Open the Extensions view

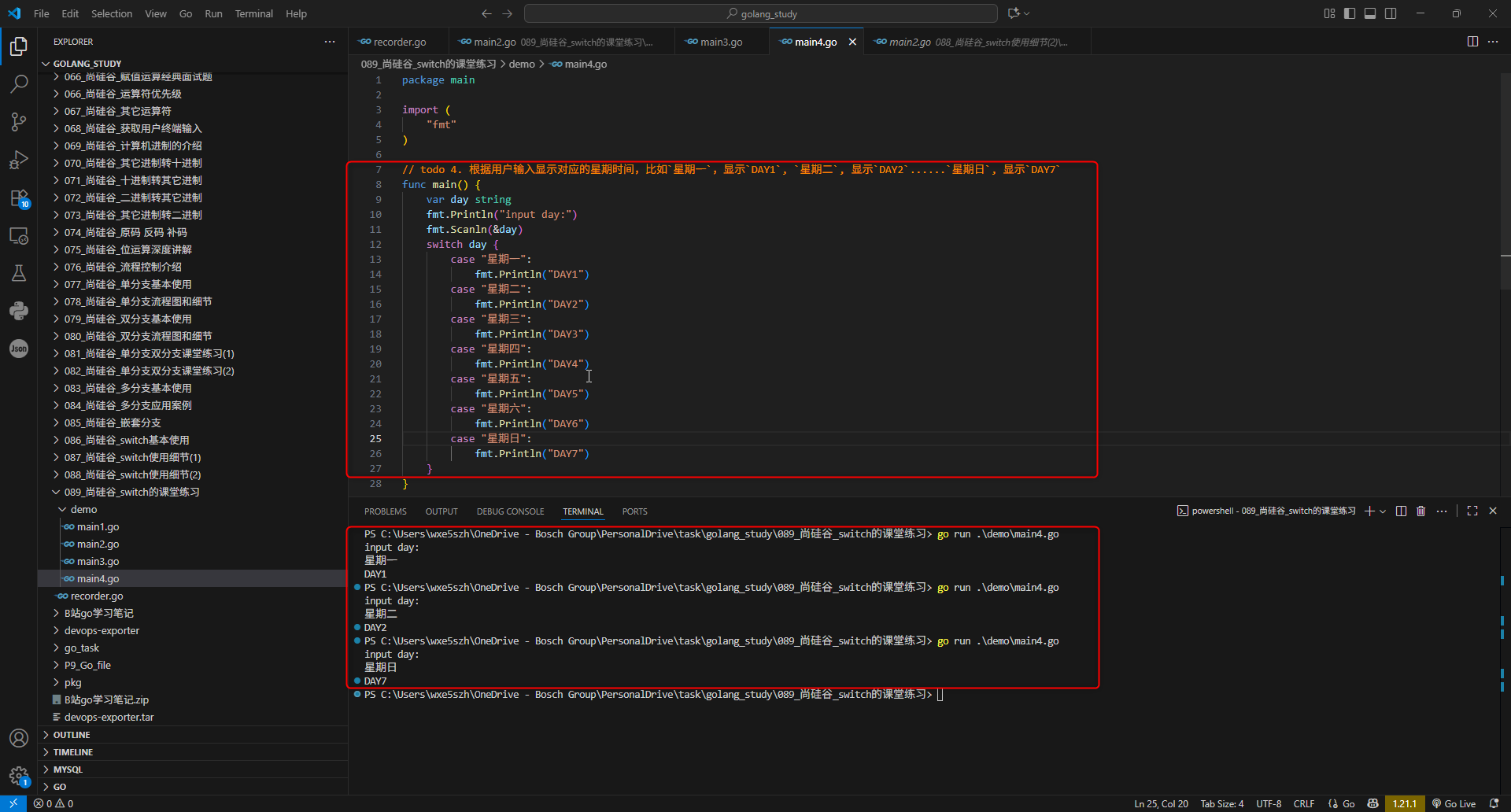(19, 198)
